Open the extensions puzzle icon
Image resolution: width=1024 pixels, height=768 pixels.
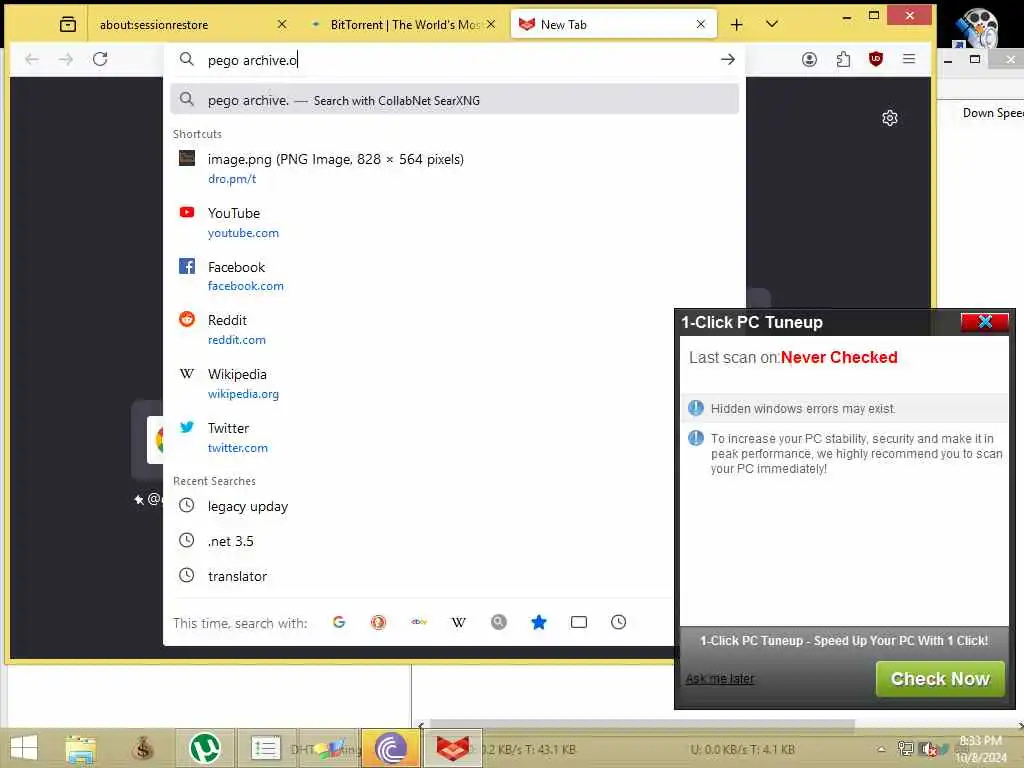click(843, 59)
